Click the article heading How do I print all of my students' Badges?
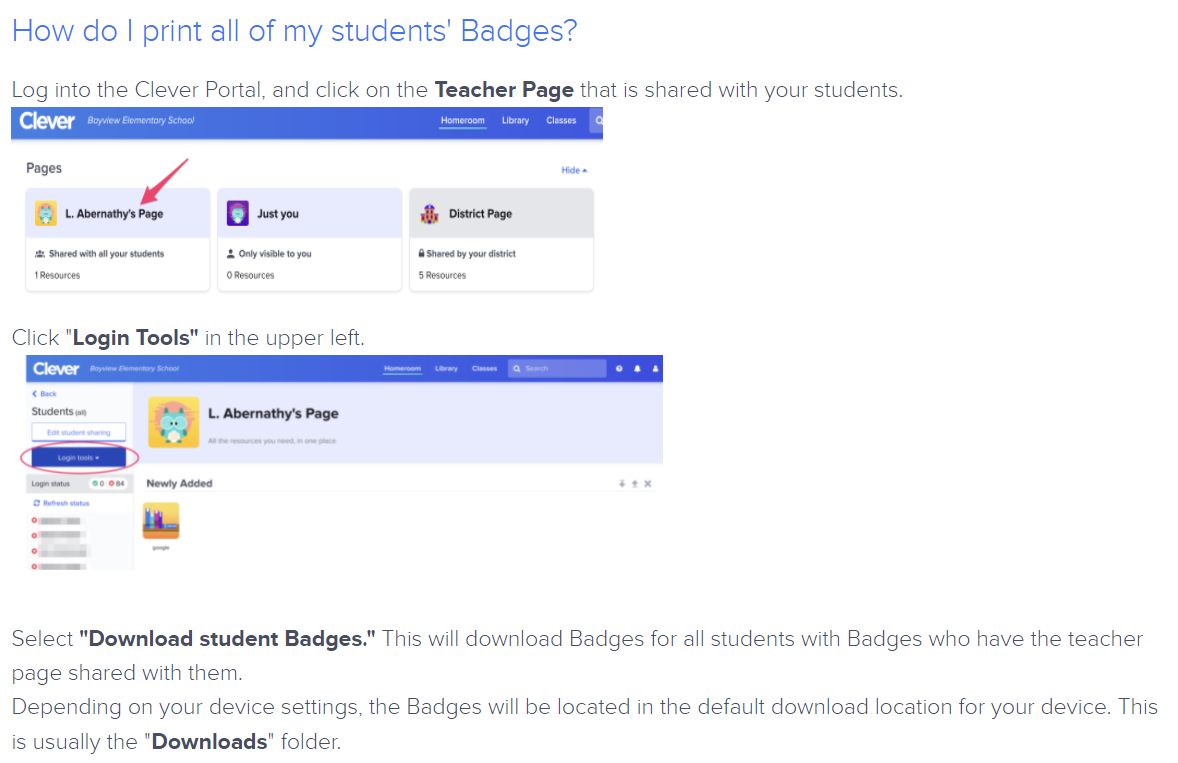This screenshot has height=763, width=1178. pyautogui.click(x=294, y=31)
